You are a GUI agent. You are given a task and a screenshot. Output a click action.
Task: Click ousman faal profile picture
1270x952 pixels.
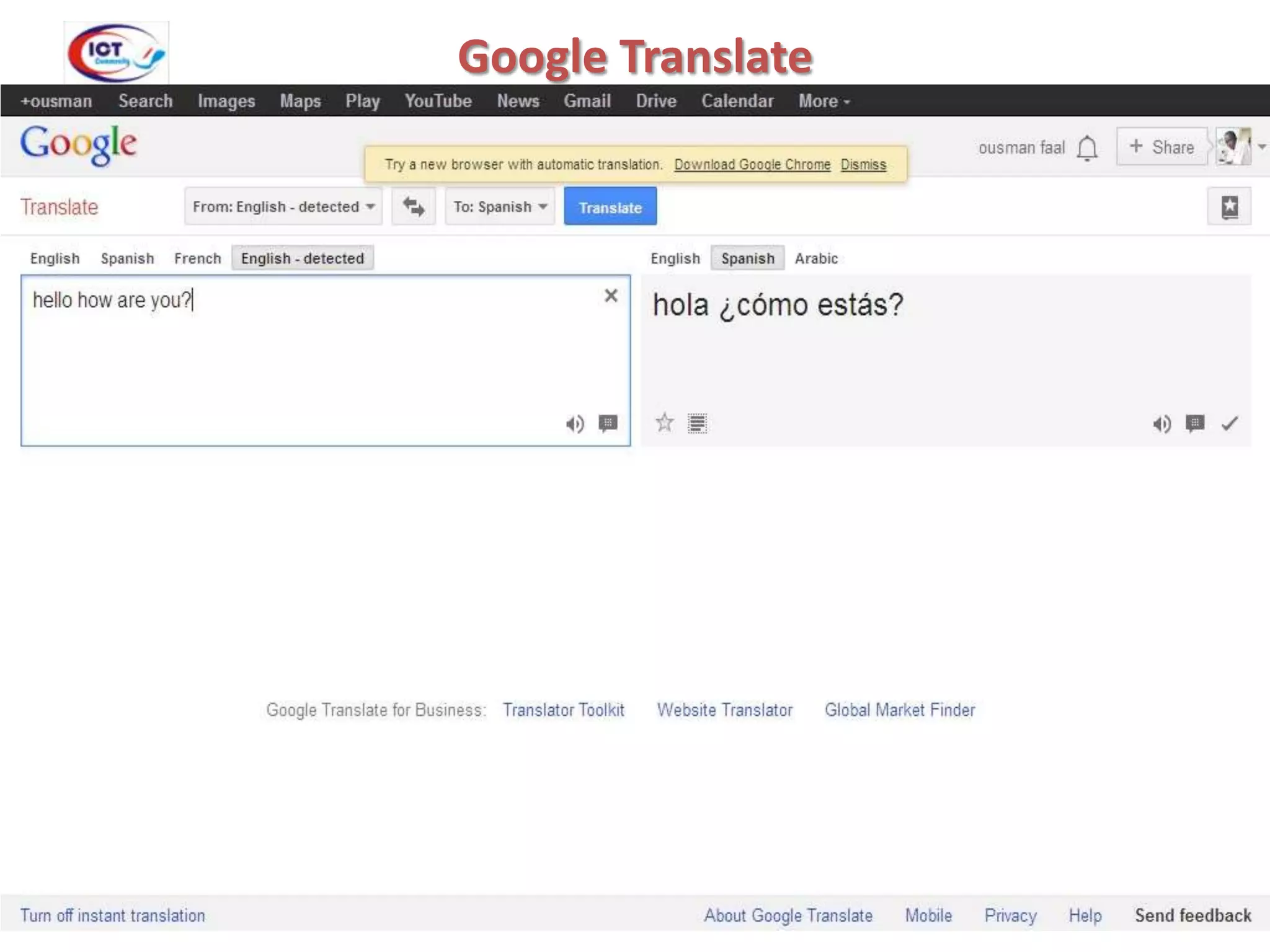[1233, 147]
